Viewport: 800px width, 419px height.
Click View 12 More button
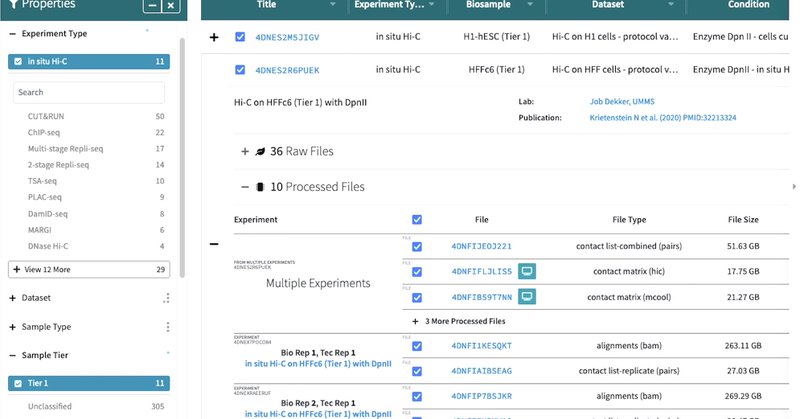pos(89,269)
